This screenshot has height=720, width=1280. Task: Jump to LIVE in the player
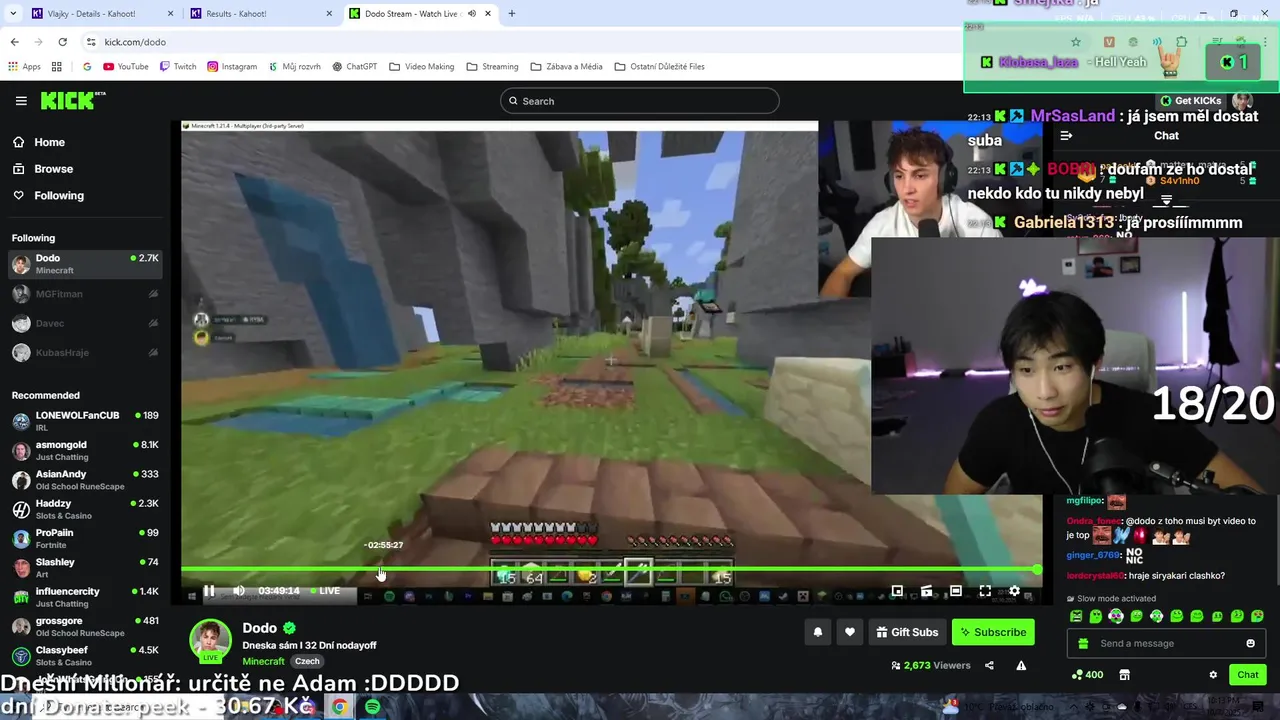coord(325,591)
